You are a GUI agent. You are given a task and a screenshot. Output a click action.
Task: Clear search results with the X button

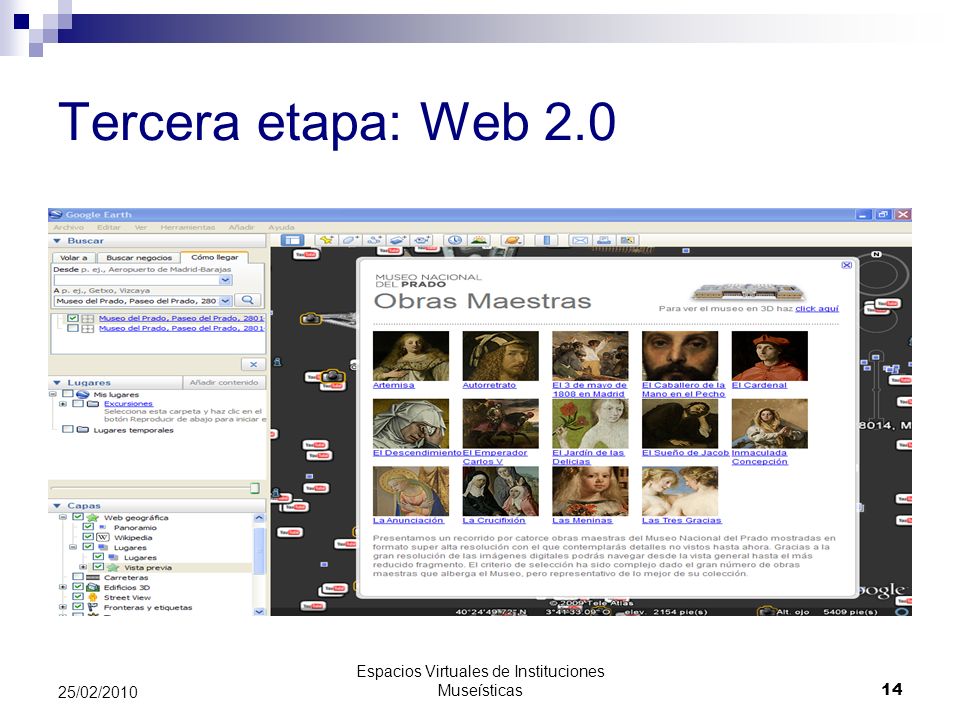[x=253, y=364]
